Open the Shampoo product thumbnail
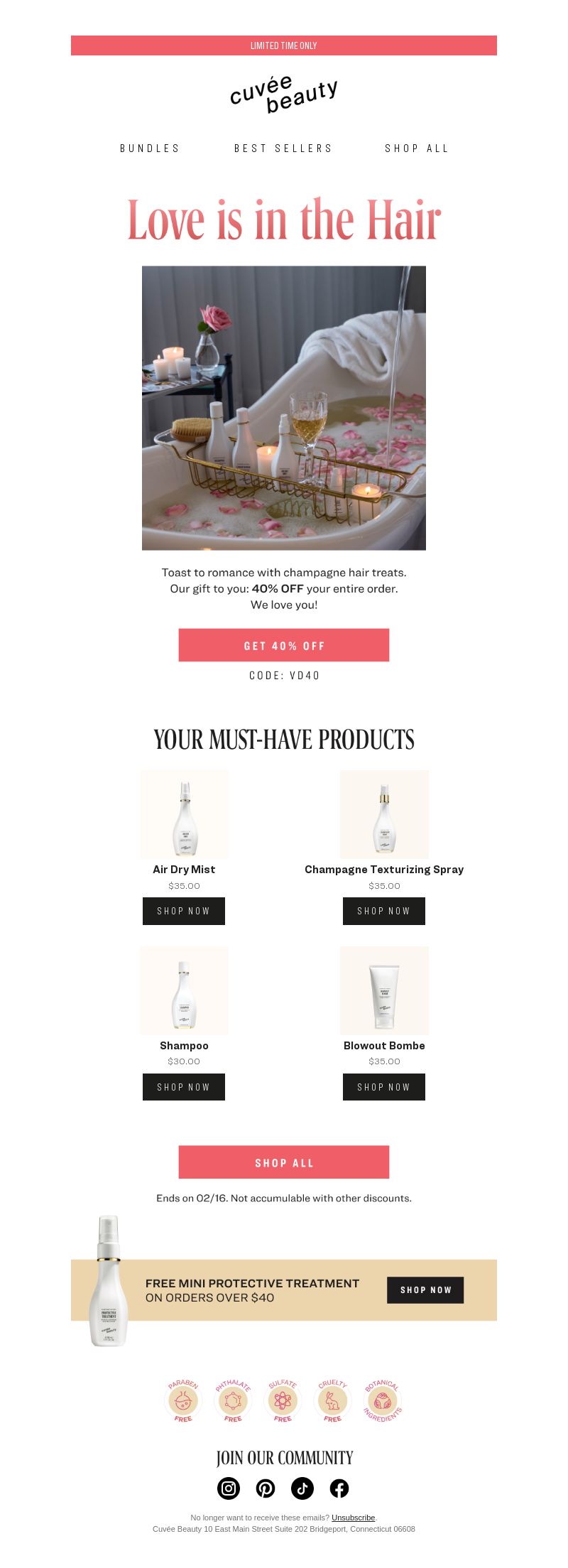The width and height of the screenshot is (568, 1568). (x=184, y=990)
